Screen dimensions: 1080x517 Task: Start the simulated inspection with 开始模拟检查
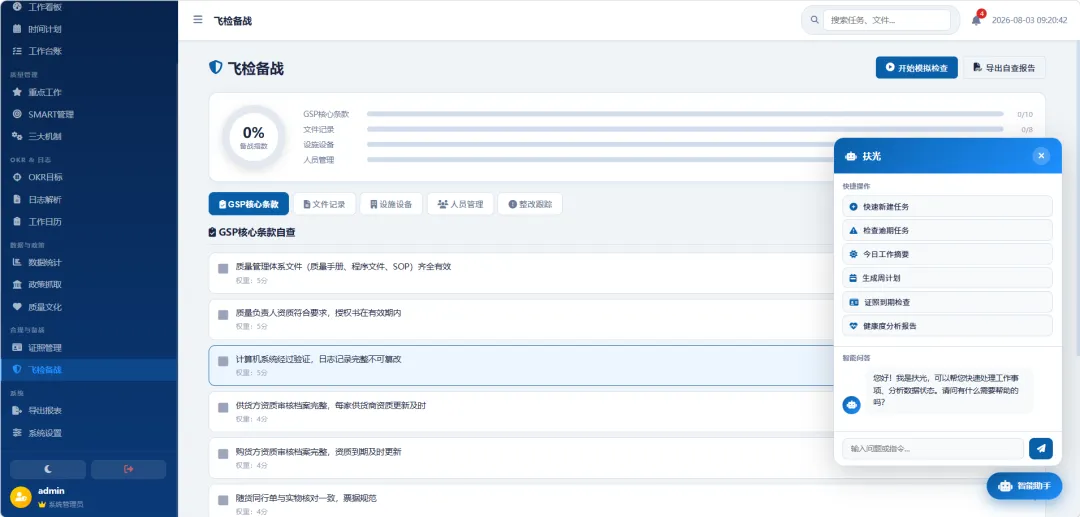916,67
